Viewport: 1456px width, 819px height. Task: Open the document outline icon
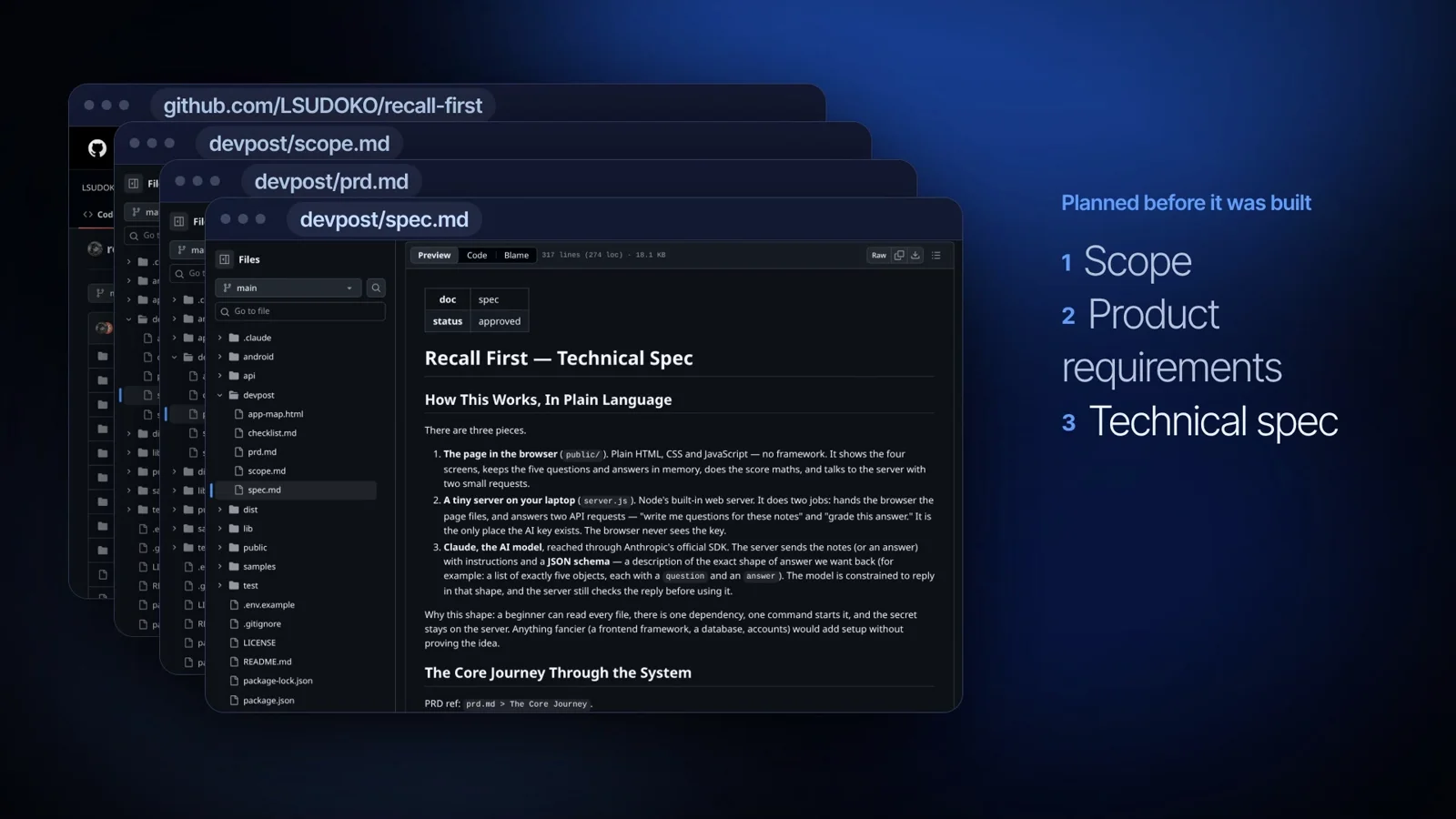click(936, 256)
